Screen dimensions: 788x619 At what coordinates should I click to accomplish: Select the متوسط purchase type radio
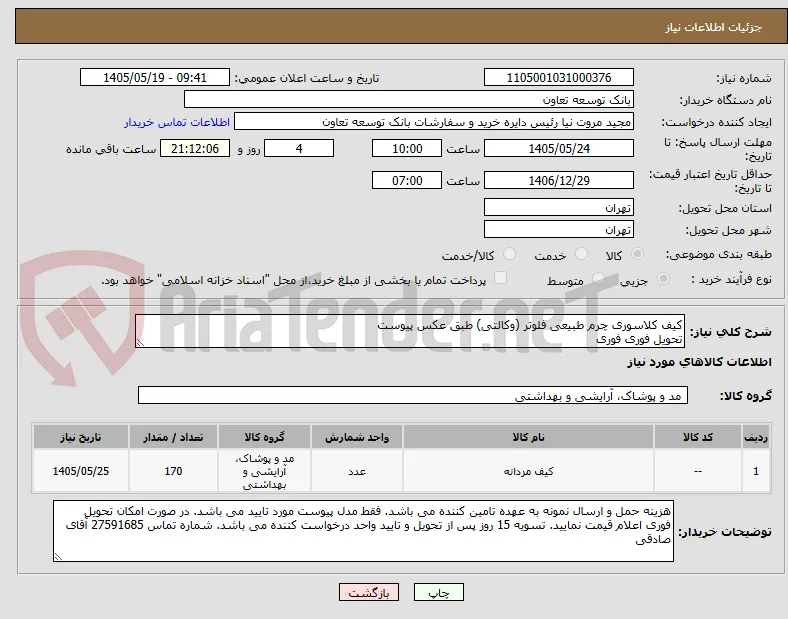[598, 278]
